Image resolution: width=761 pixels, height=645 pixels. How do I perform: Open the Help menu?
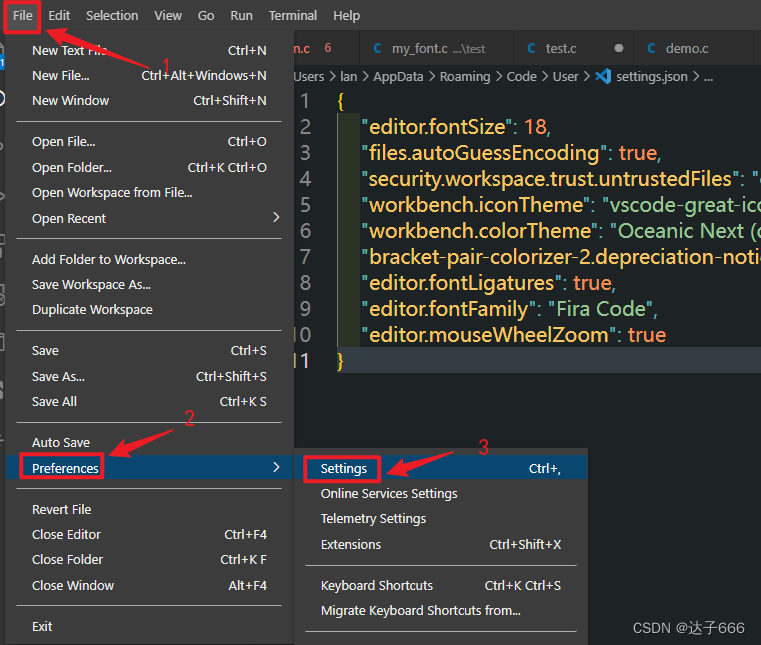tap(347, 16)
